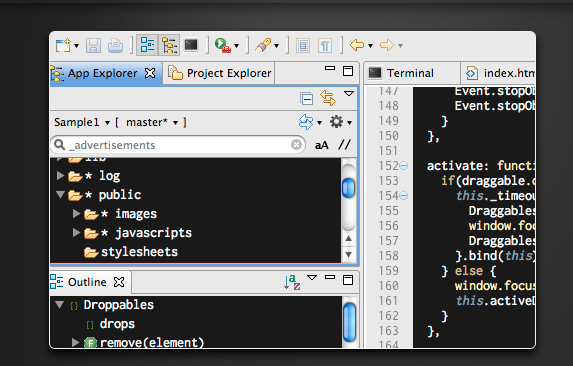Open dropdown beside the sync arrows icon

coord(319,123)
